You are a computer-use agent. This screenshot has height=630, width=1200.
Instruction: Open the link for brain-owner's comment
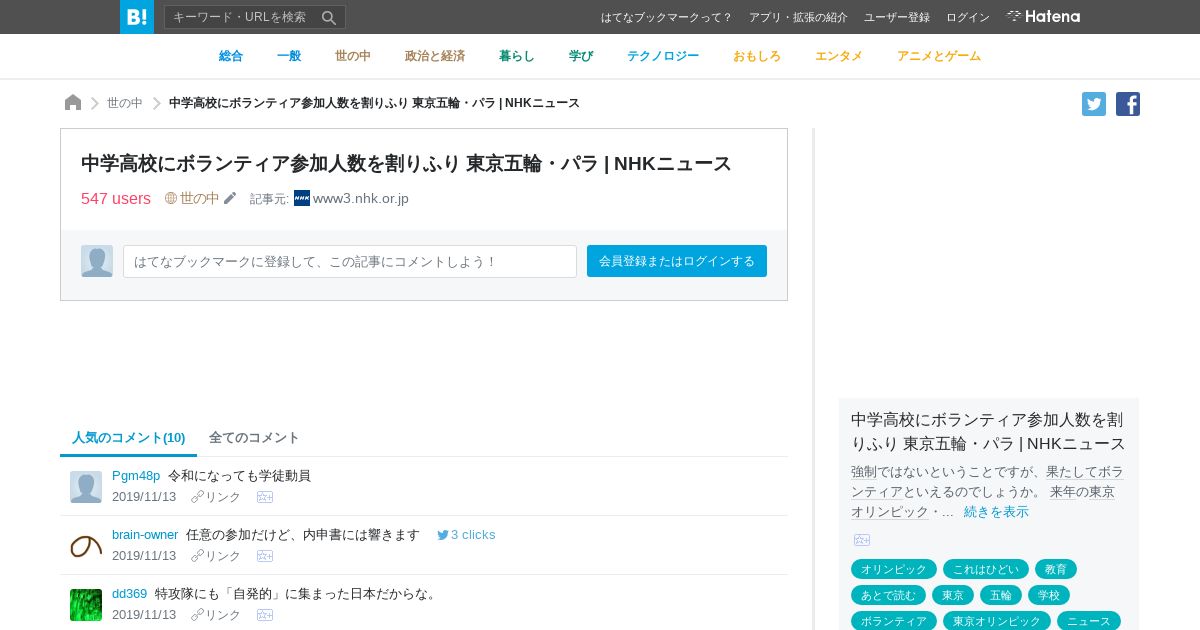click(x=216, y=556)
